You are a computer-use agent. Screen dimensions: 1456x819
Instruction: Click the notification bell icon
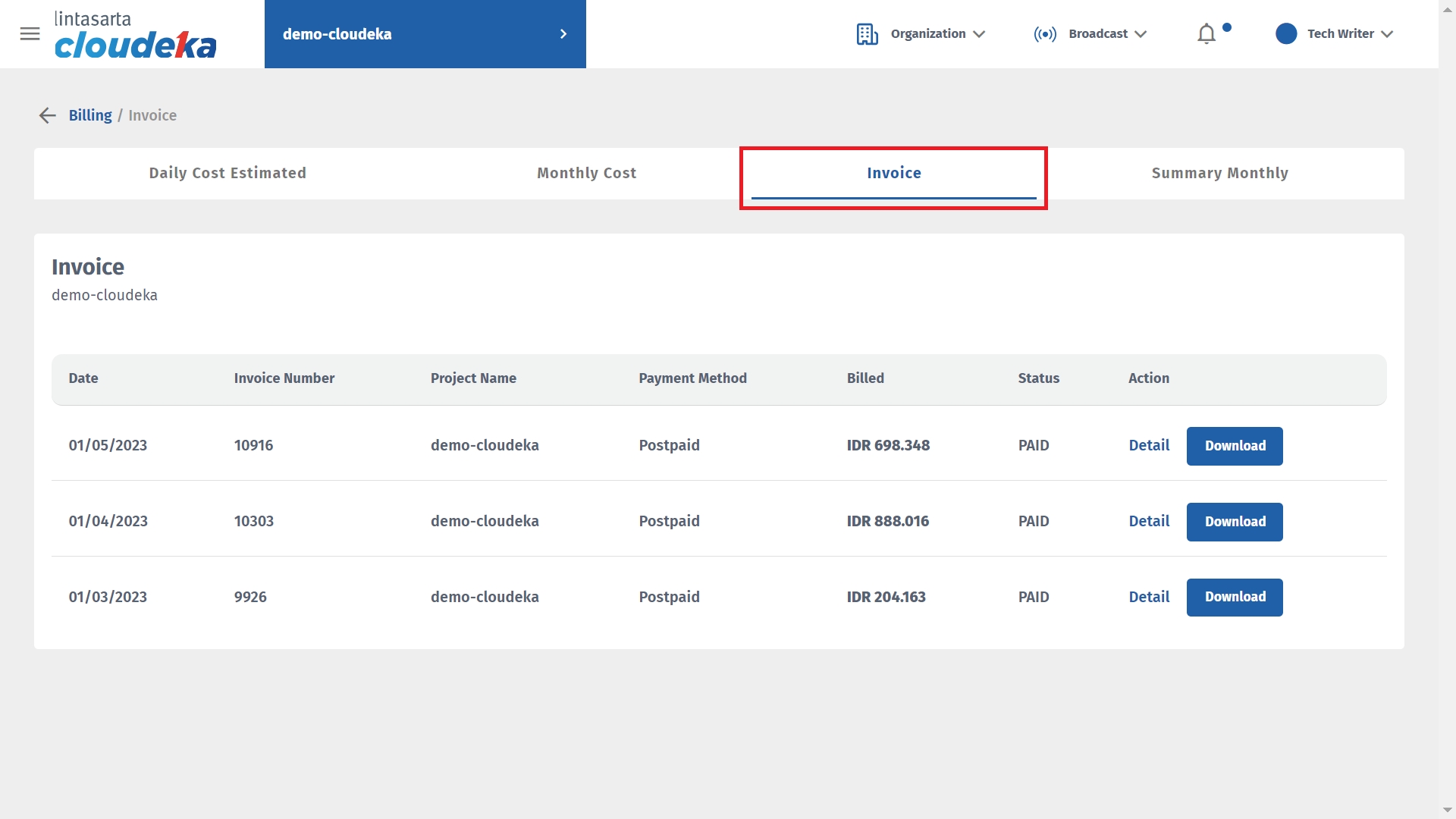click(x=1206, y=34)
